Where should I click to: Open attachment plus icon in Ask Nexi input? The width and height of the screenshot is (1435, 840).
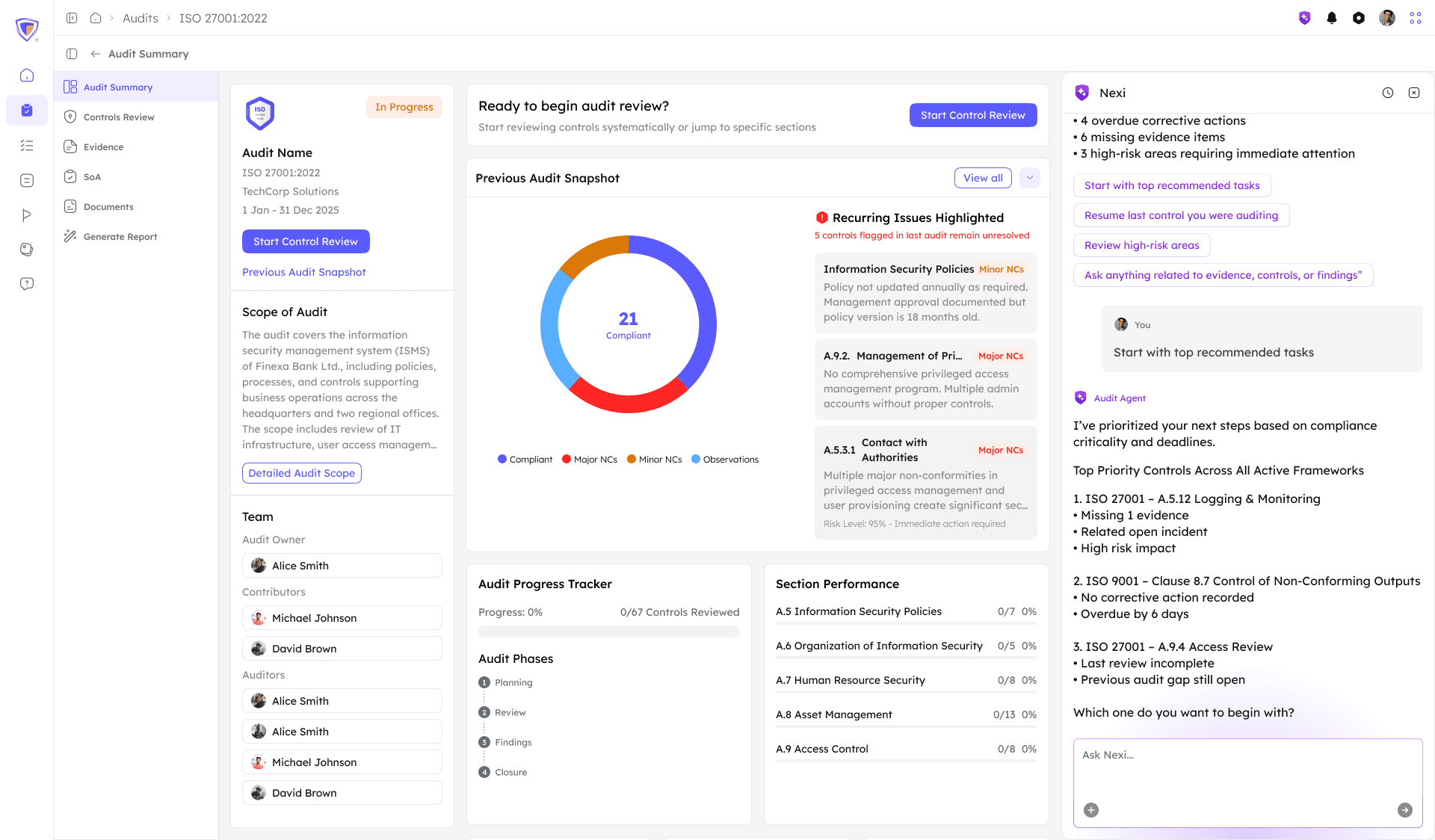pos(1090,810)
